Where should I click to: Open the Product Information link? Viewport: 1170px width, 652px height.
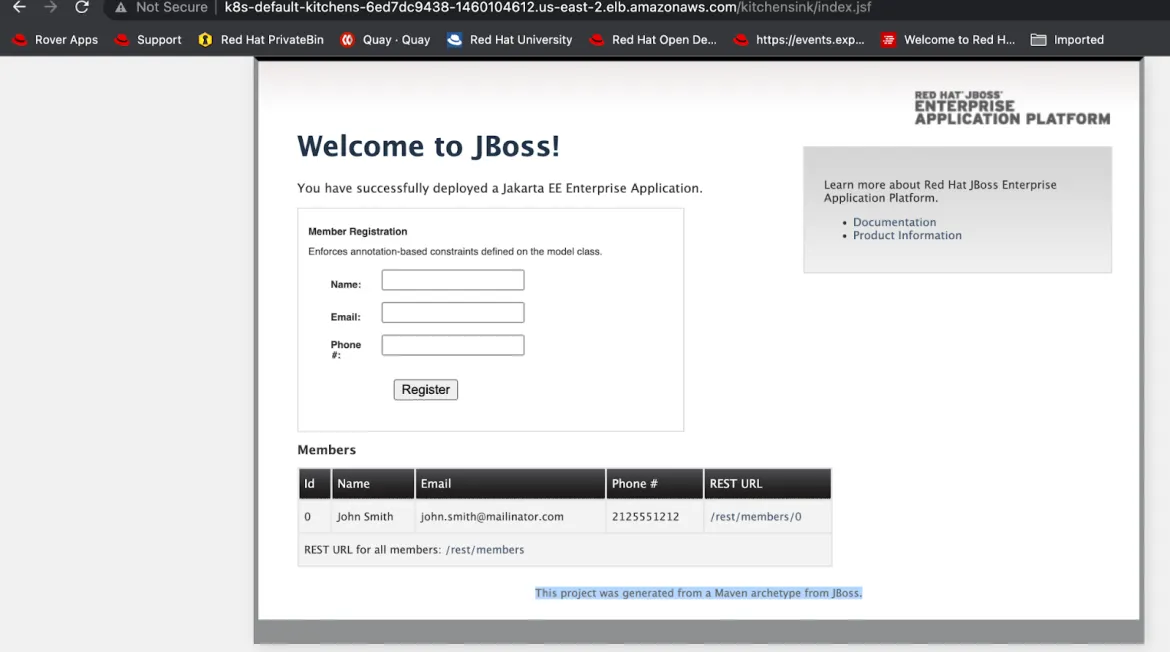coord(907,235)
